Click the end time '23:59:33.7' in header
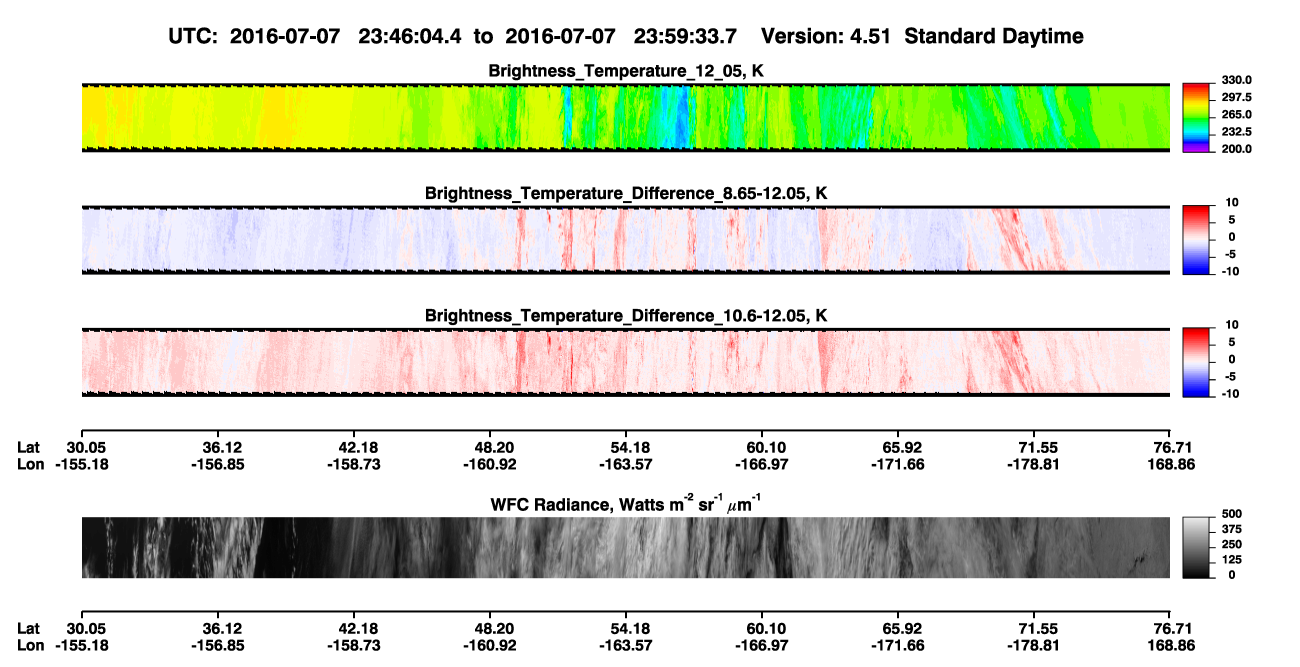This screenshot has height=667, width=1300. tap(686, 36)
